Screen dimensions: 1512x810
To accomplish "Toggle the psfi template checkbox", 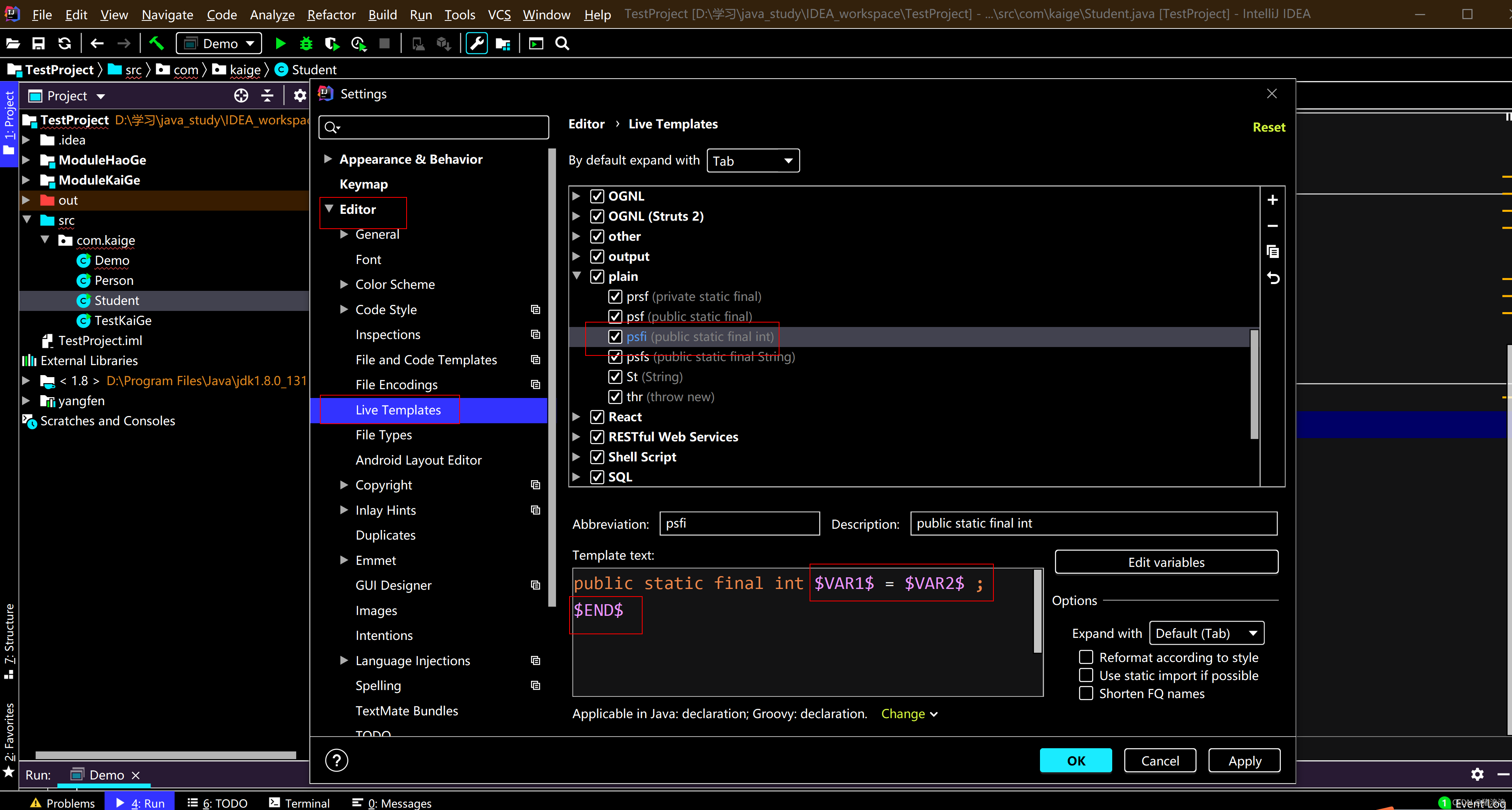I will click(x=615, y=337).
